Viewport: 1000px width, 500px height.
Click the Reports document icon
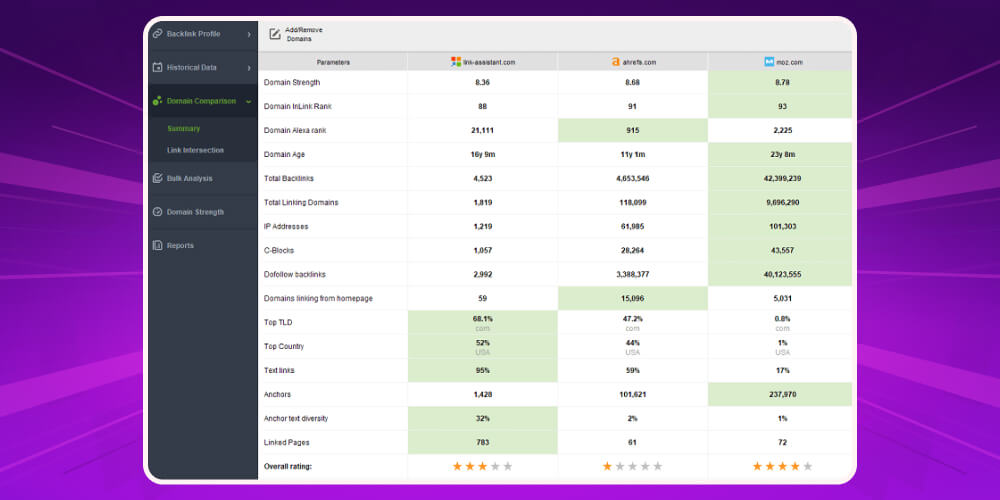158,245
